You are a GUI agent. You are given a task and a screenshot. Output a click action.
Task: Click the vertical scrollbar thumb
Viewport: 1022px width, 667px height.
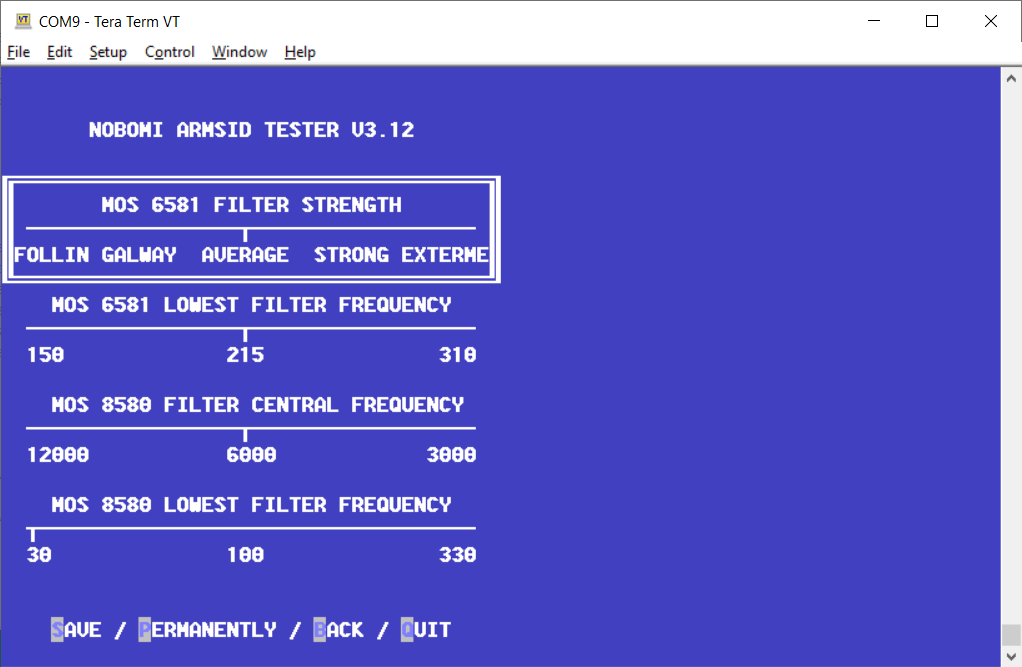(x=1011, y=634)
